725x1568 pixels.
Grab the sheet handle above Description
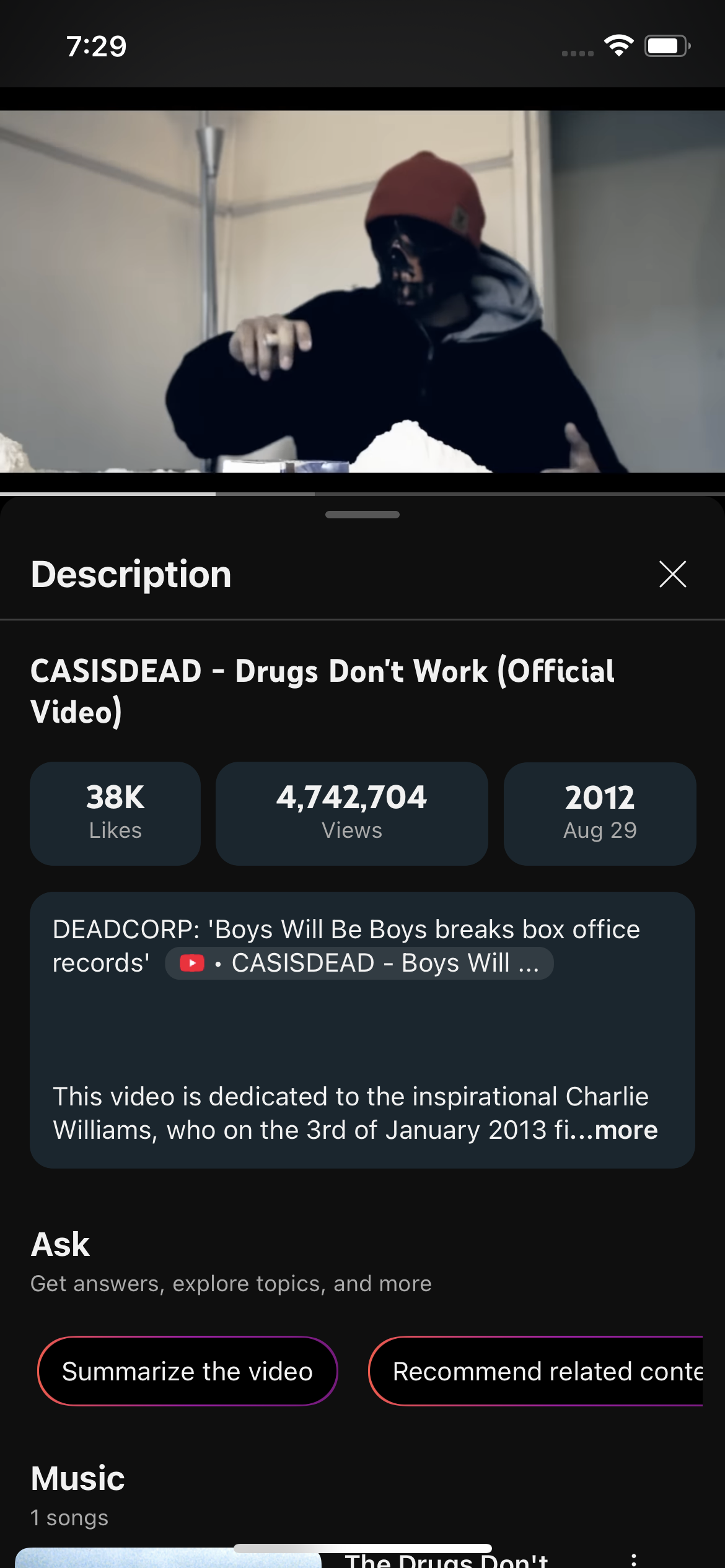[362, 515]
